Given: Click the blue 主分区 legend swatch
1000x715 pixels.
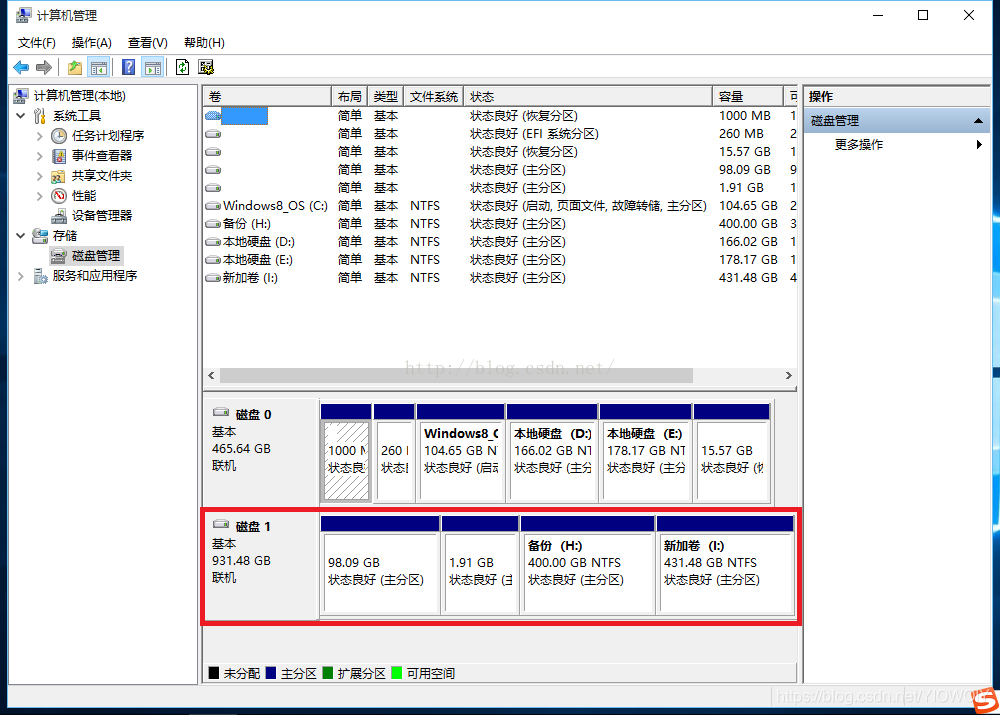Looking at the screenshot, I should click(270, 673).
